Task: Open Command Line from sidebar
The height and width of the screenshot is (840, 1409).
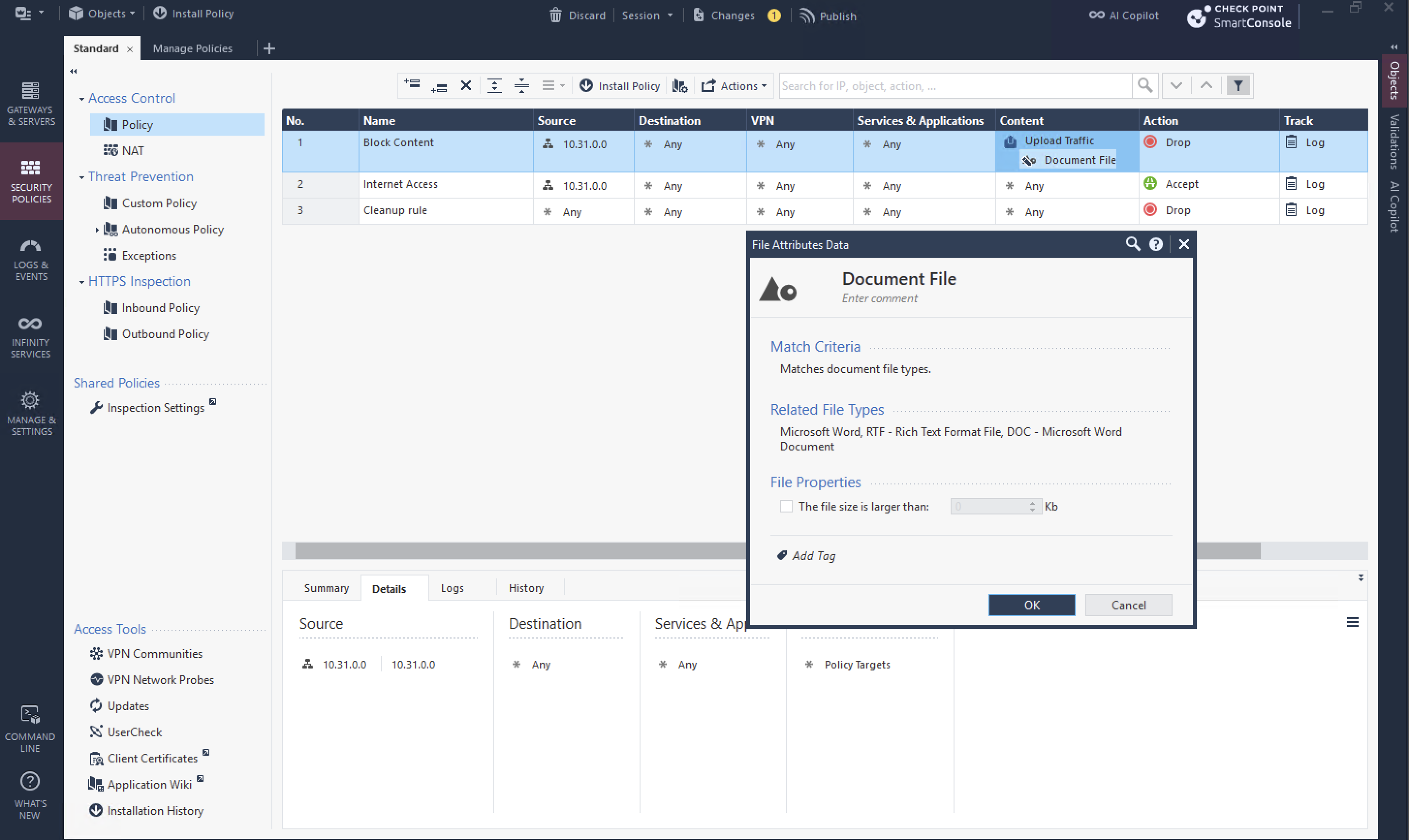Action: click(x=30, y=728)
